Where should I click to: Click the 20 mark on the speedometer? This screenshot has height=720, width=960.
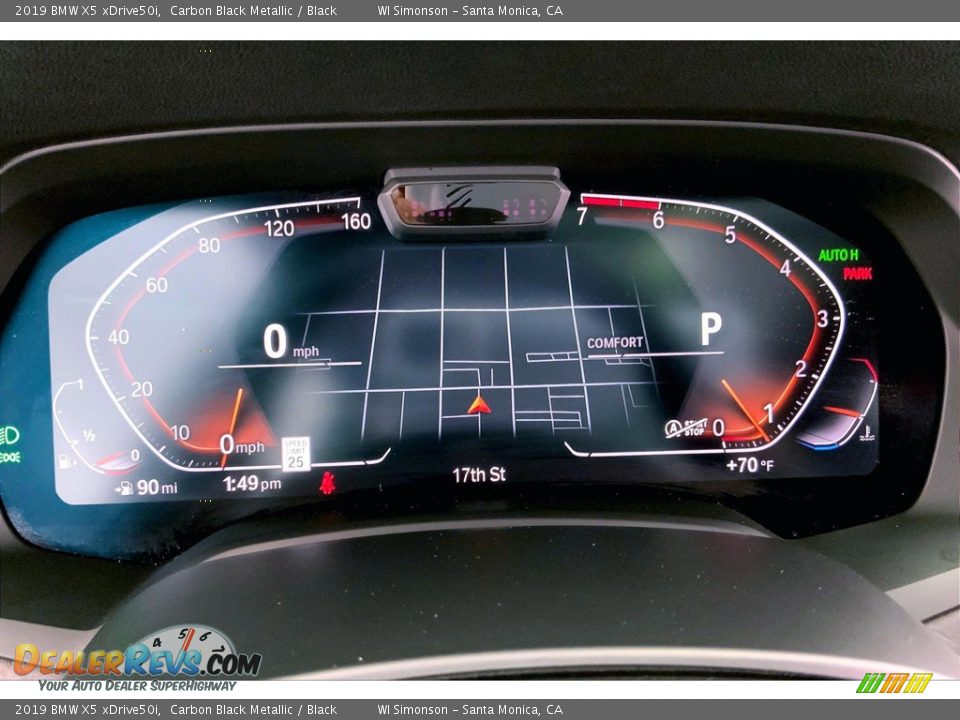click(141, 389)
